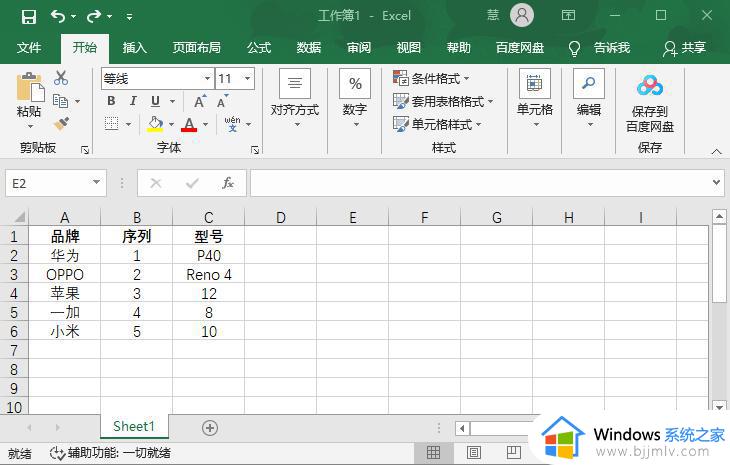Decrease font size with small A

coord(222,101)
